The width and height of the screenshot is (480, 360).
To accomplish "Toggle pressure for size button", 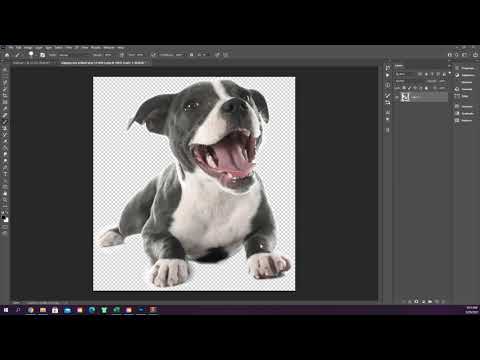I will point(217,55).
